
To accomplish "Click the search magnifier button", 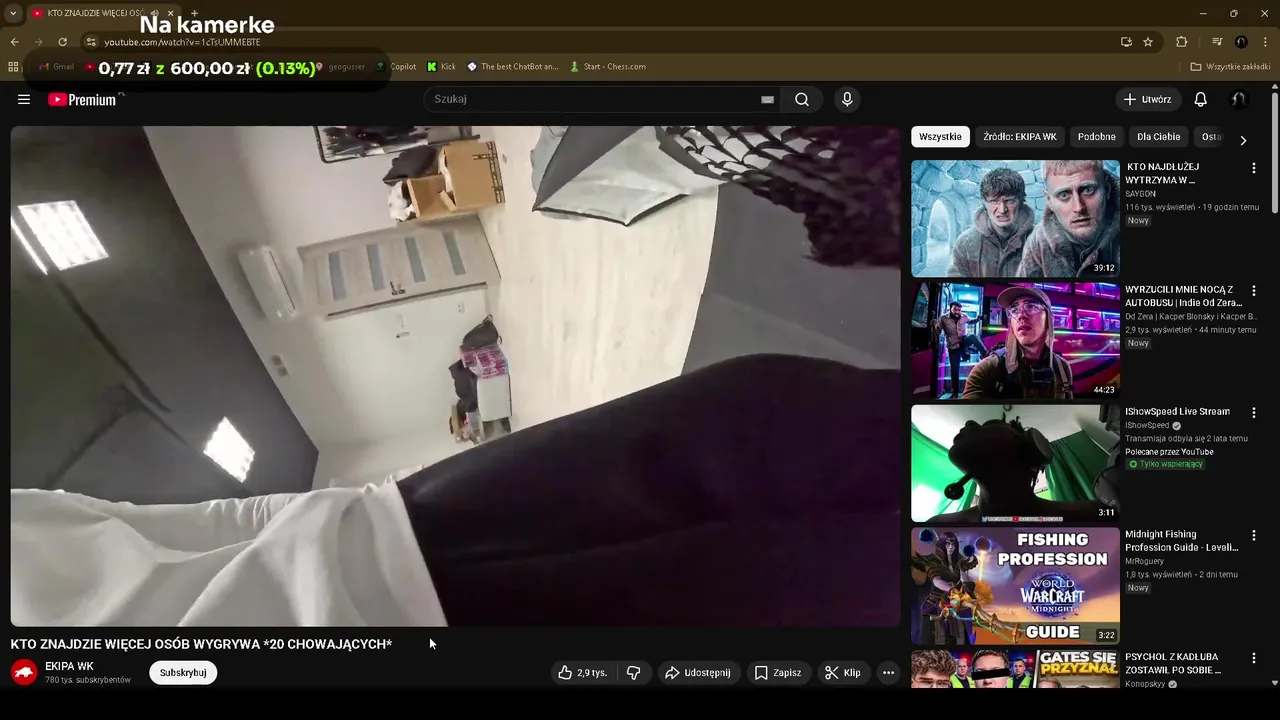I will tap(802, 99).
